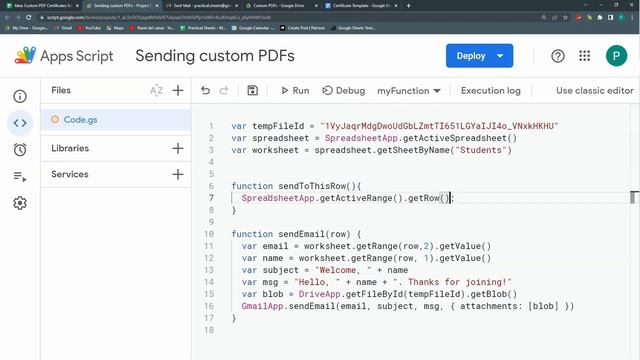The height and width of the screenshot is (360, 640).
Task: Open the project Overview info icon
Action: (x=20, y=96)
